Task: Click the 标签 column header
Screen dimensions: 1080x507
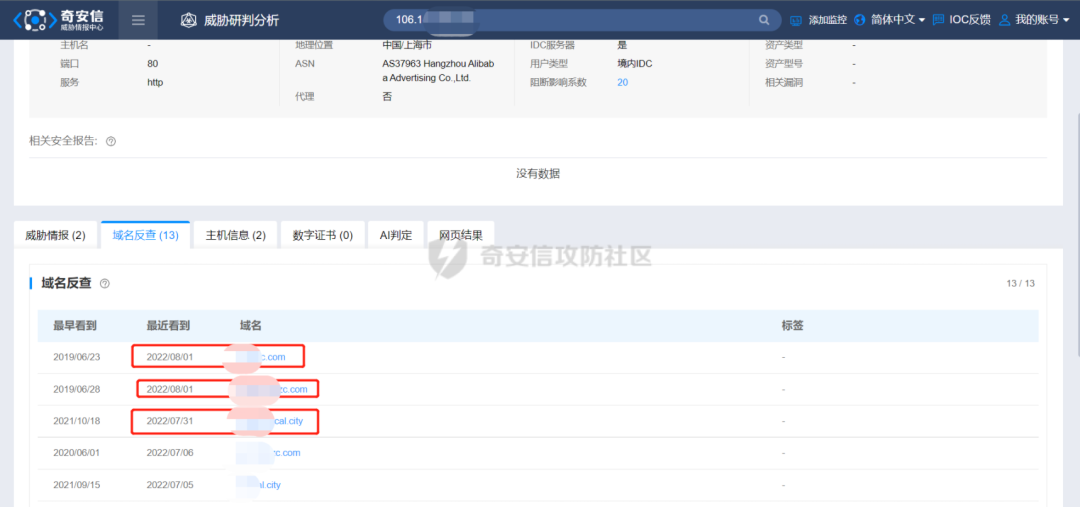Action: click(x=792, y=326)
